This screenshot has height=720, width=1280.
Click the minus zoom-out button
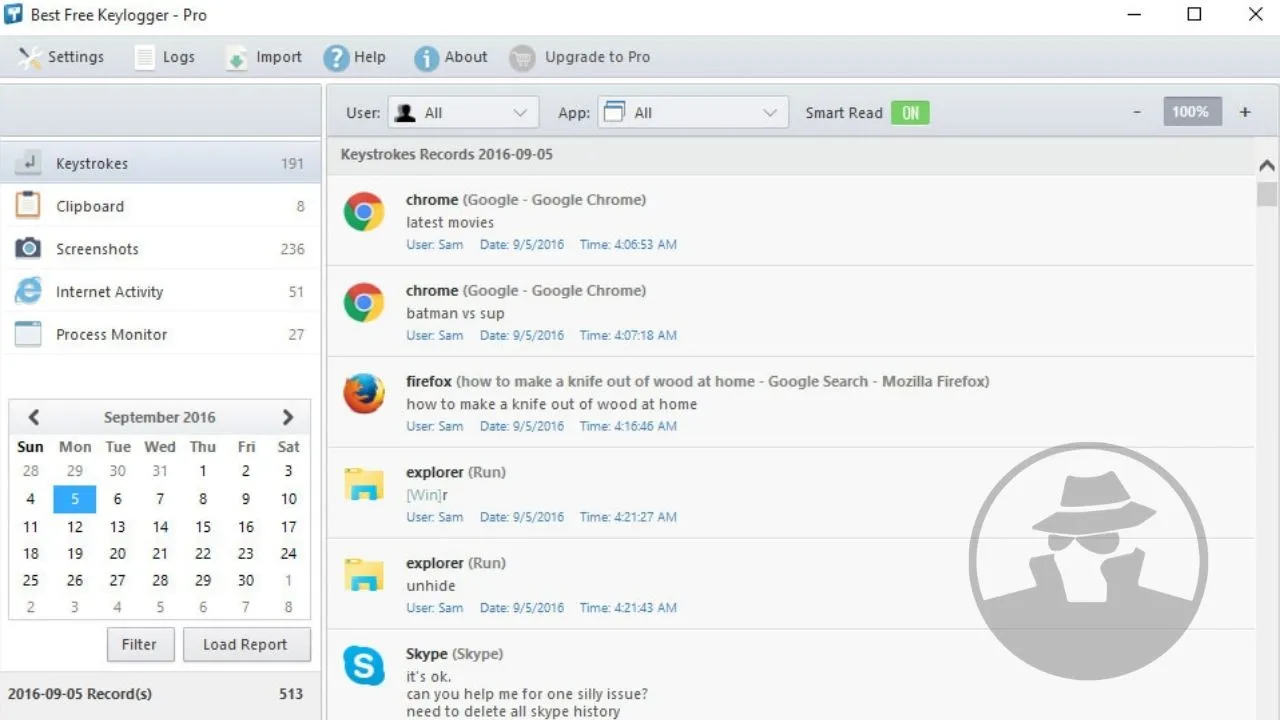point(1137,112)
